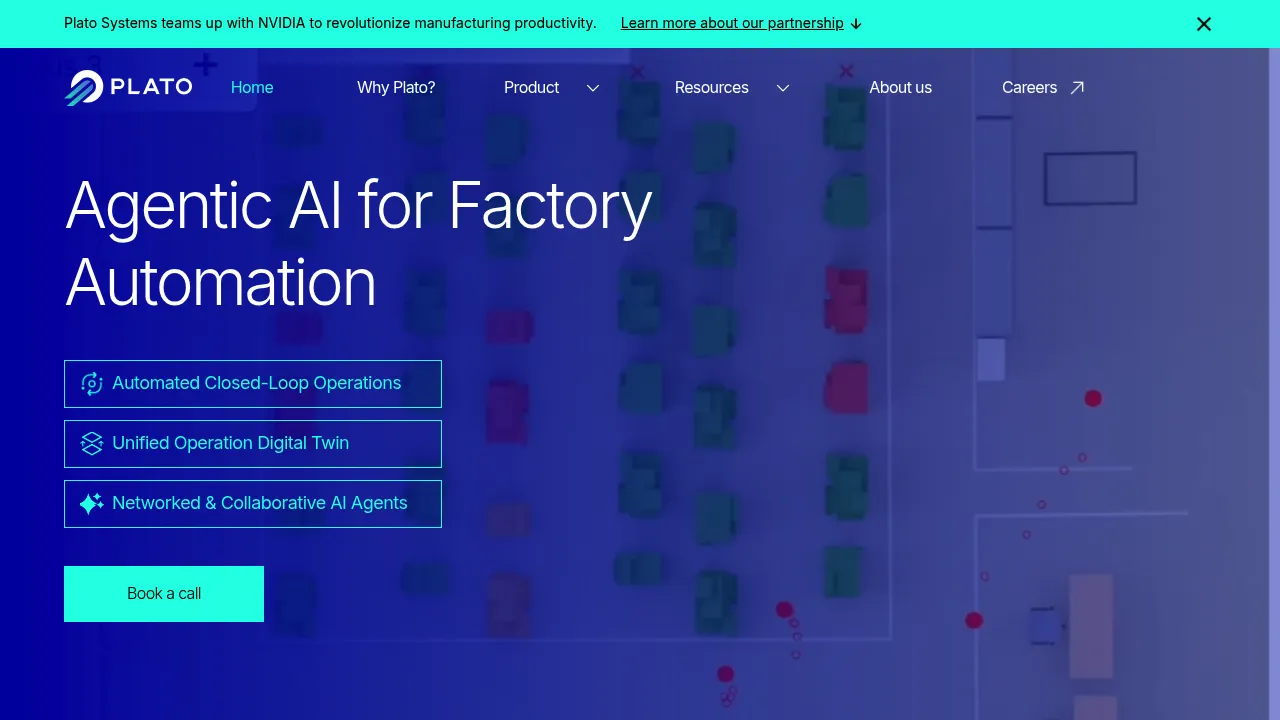Click the Automated Closed-Loop Operations icon
1280x720 pixels.
point(92,384)
